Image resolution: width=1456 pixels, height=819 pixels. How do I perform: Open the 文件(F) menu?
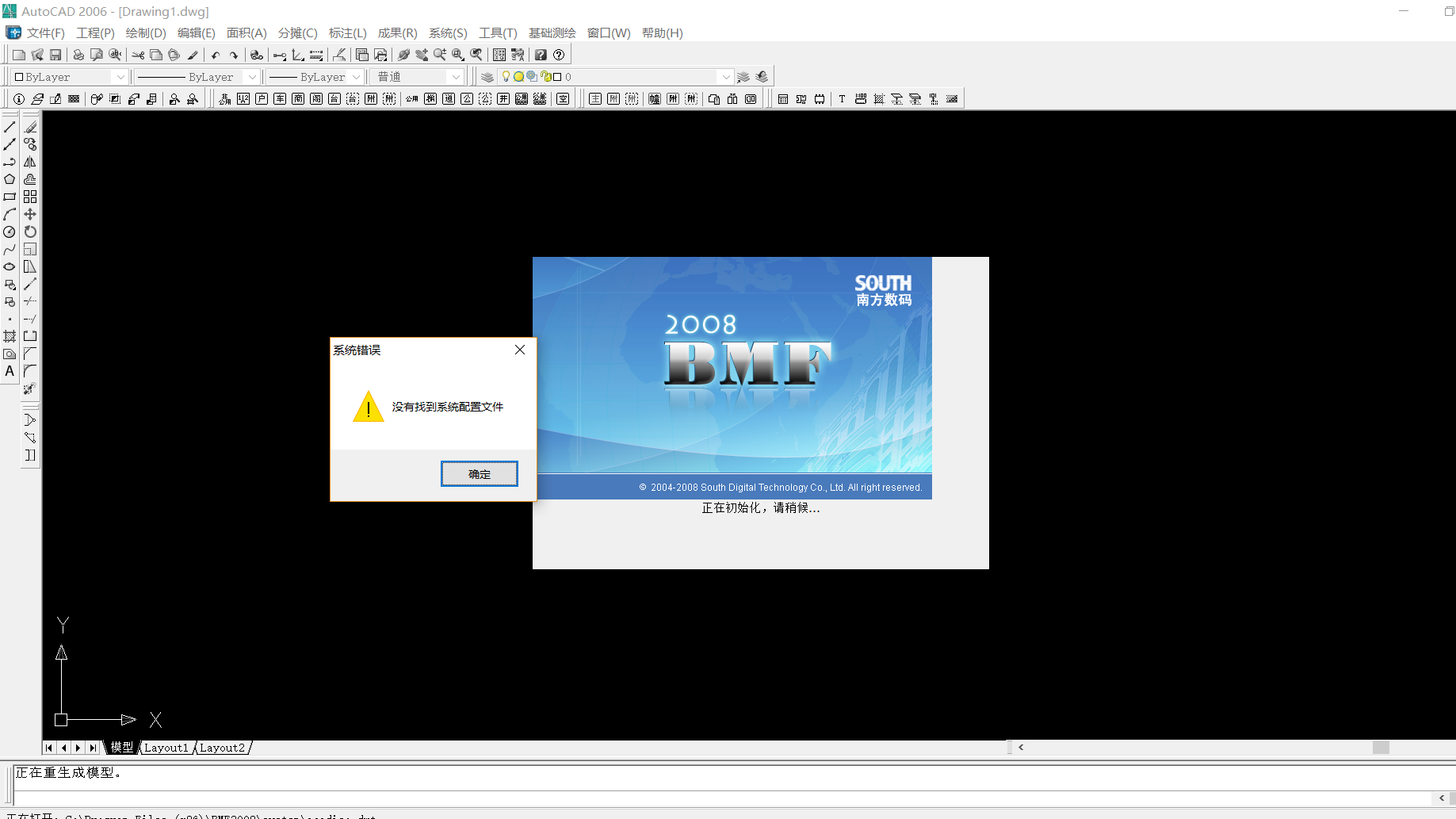pyautogui.click(x=45, y=33)
